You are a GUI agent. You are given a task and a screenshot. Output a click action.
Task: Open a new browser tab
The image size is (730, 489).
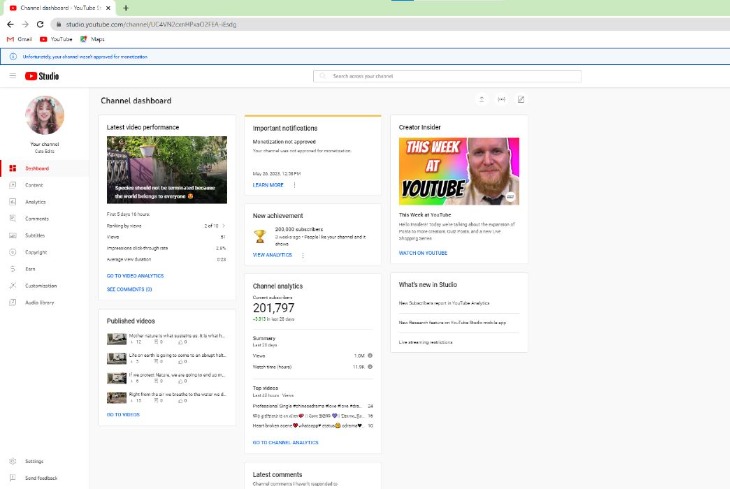coord(126,8)
